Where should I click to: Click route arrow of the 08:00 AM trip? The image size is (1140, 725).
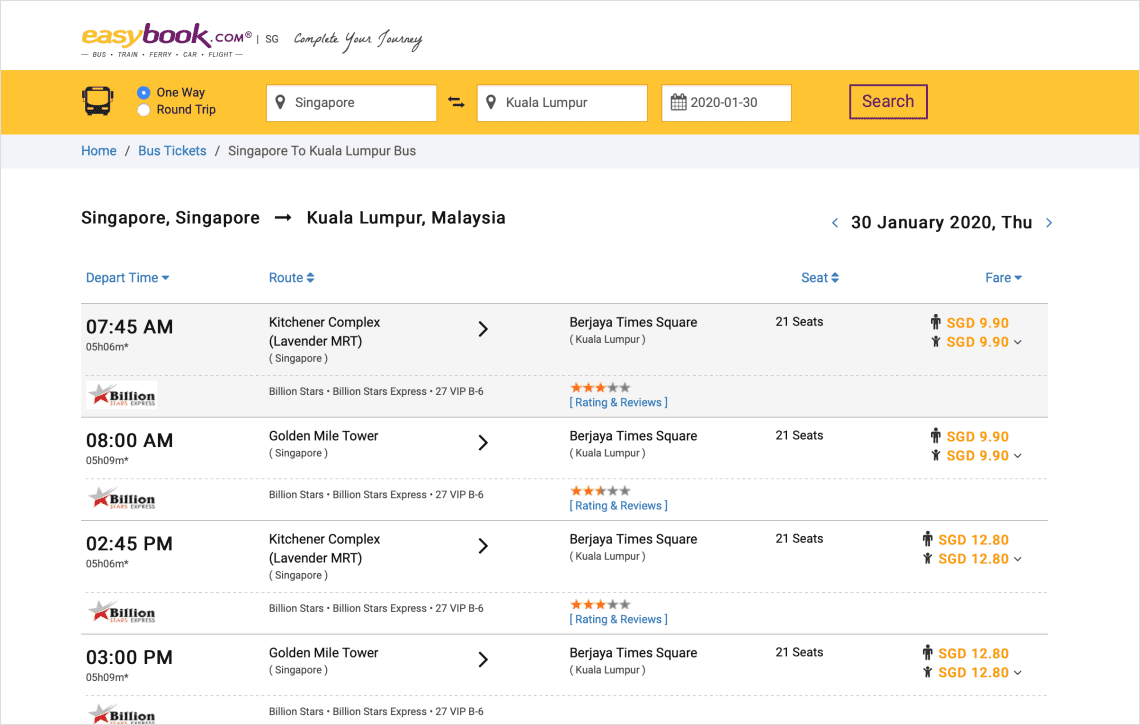pos(483,442)
